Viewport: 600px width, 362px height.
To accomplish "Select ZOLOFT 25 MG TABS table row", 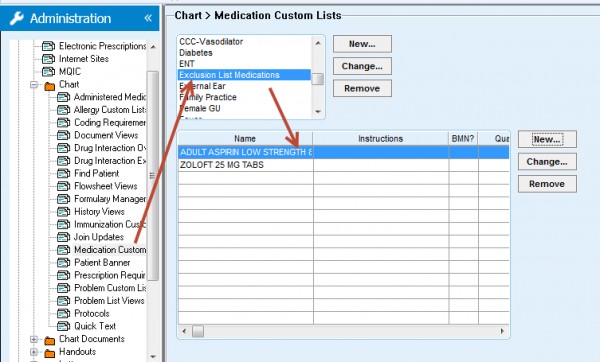I will pyautogui.click(x=344, y=165).
